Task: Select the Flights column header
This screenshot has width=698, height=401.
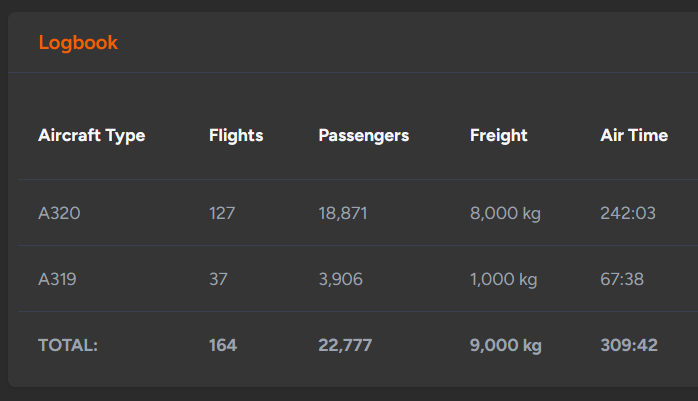Action: click(236, 136)
